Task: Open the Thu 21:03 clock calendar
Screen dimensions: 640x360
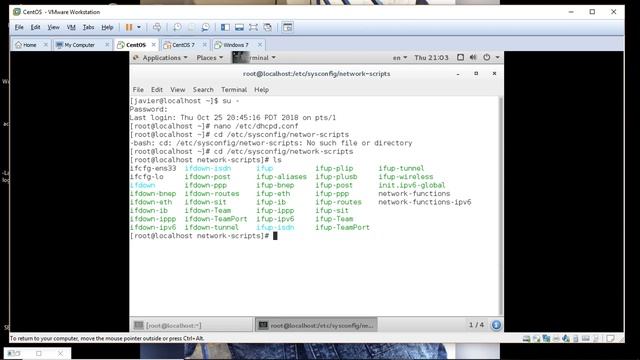Action: [x=431, y=58]
